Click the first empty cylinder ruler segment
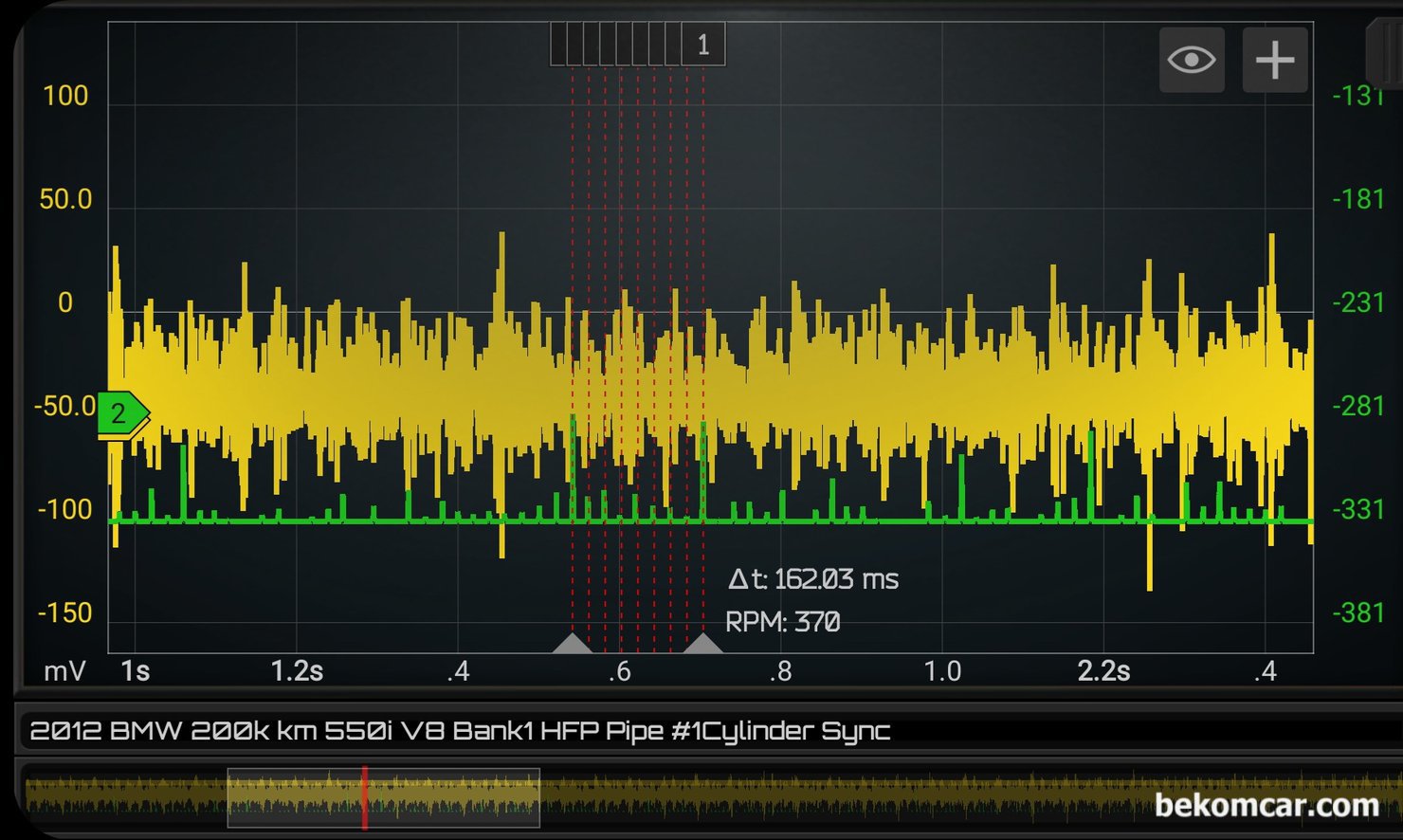This screenshot has height=840, width=1403. [x=558, y=45]
